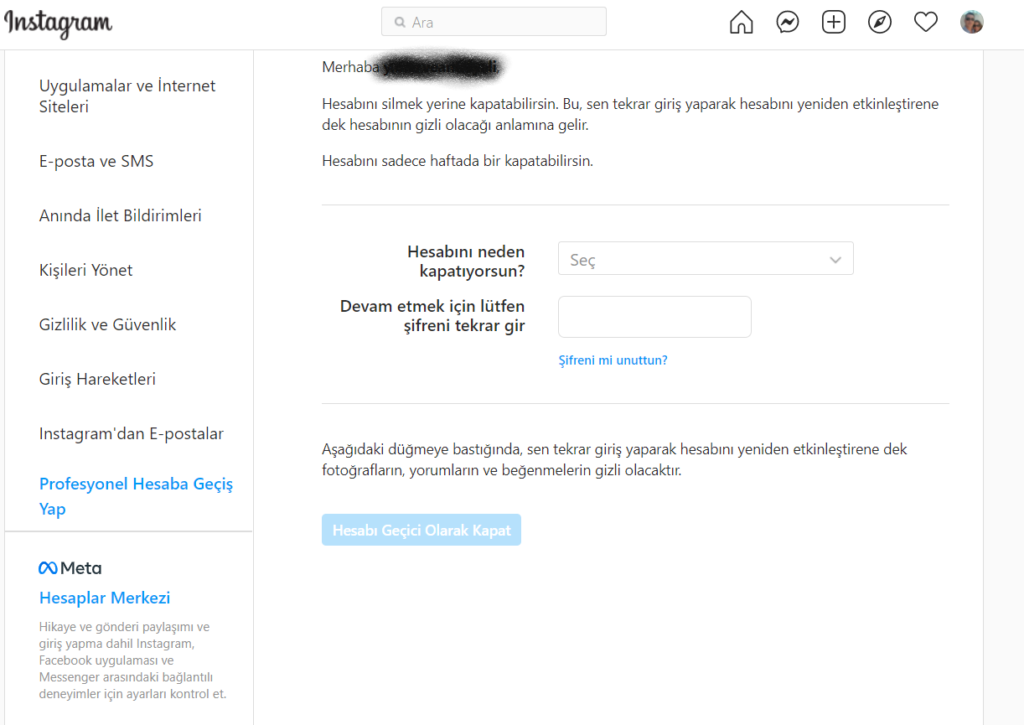Expand dropdown using chevron arrow next to Seç
This screenshot has height=725, width=1024.
point(835,260)
